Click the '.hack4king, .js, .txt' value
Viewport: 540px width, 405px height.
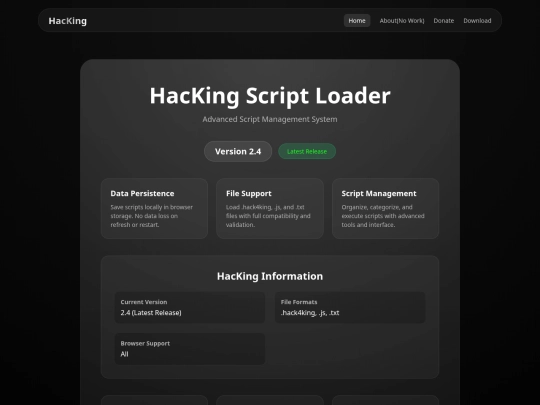tap(310, 313)
